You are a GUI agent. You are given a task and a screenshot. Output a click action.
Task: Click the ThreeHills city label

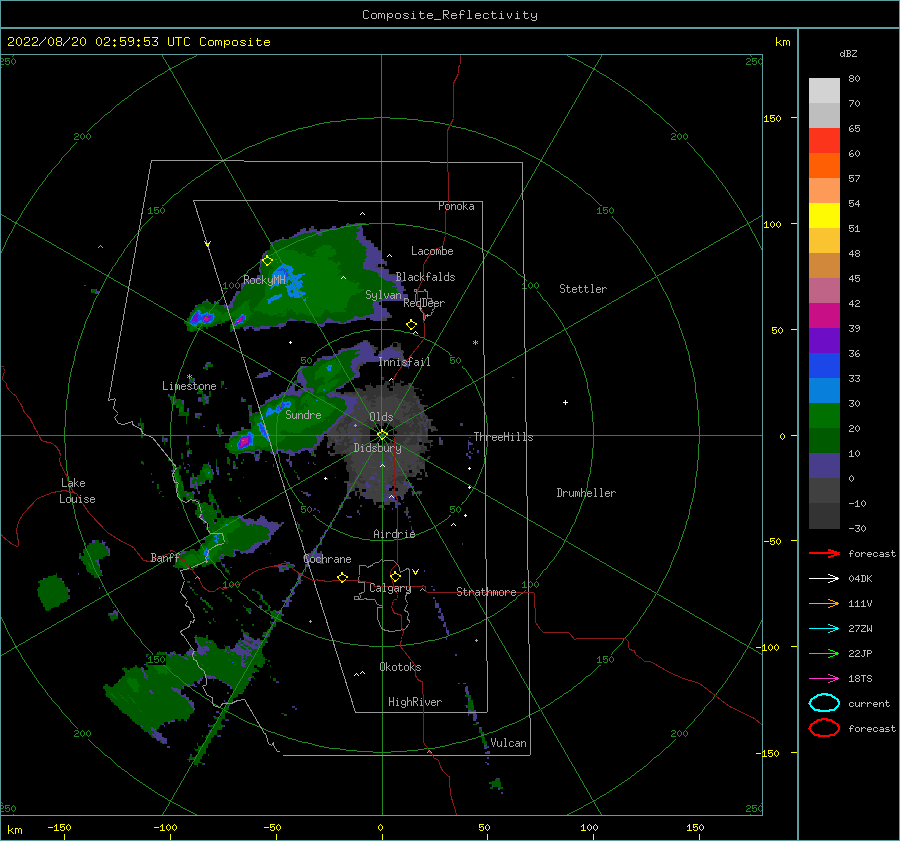(503, 437)
